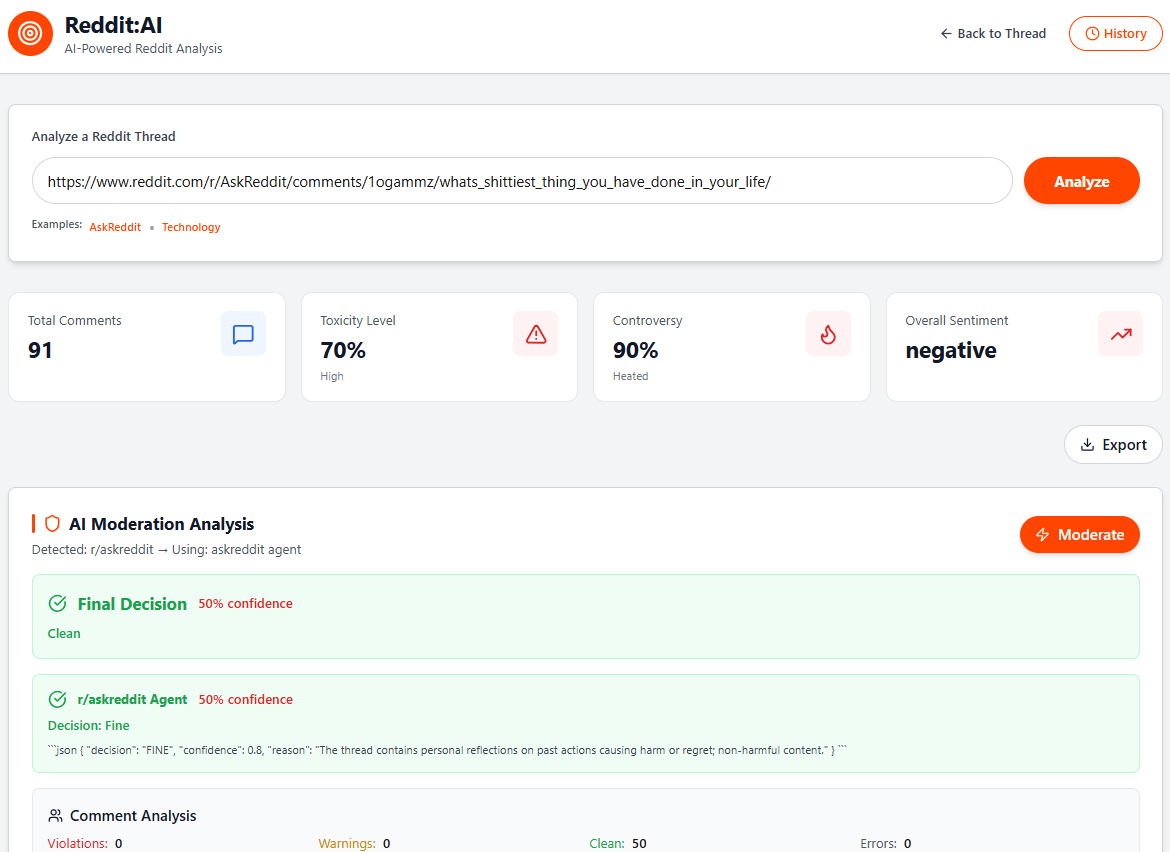Click the Warnings: 0 count
Image resolution: width=1170 pixels, height=852 pixels.
354,843
